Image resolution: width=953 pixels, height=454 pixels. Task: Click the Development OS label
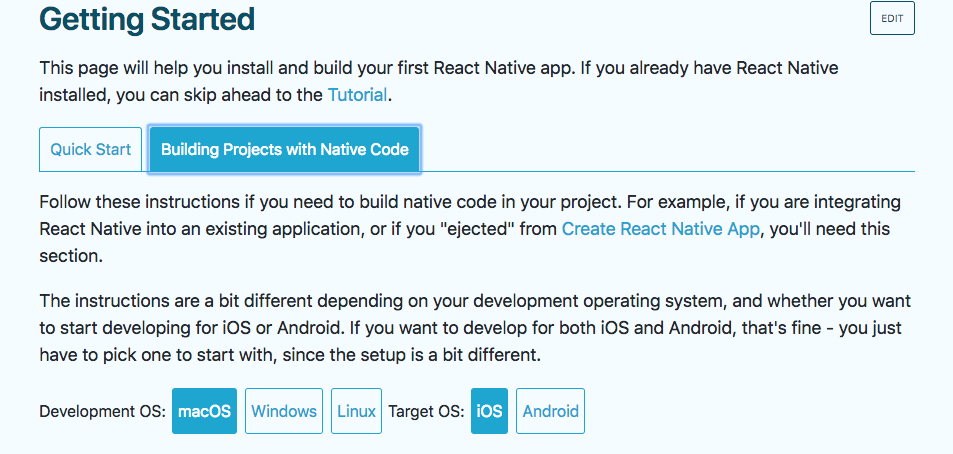coord(103,411)
